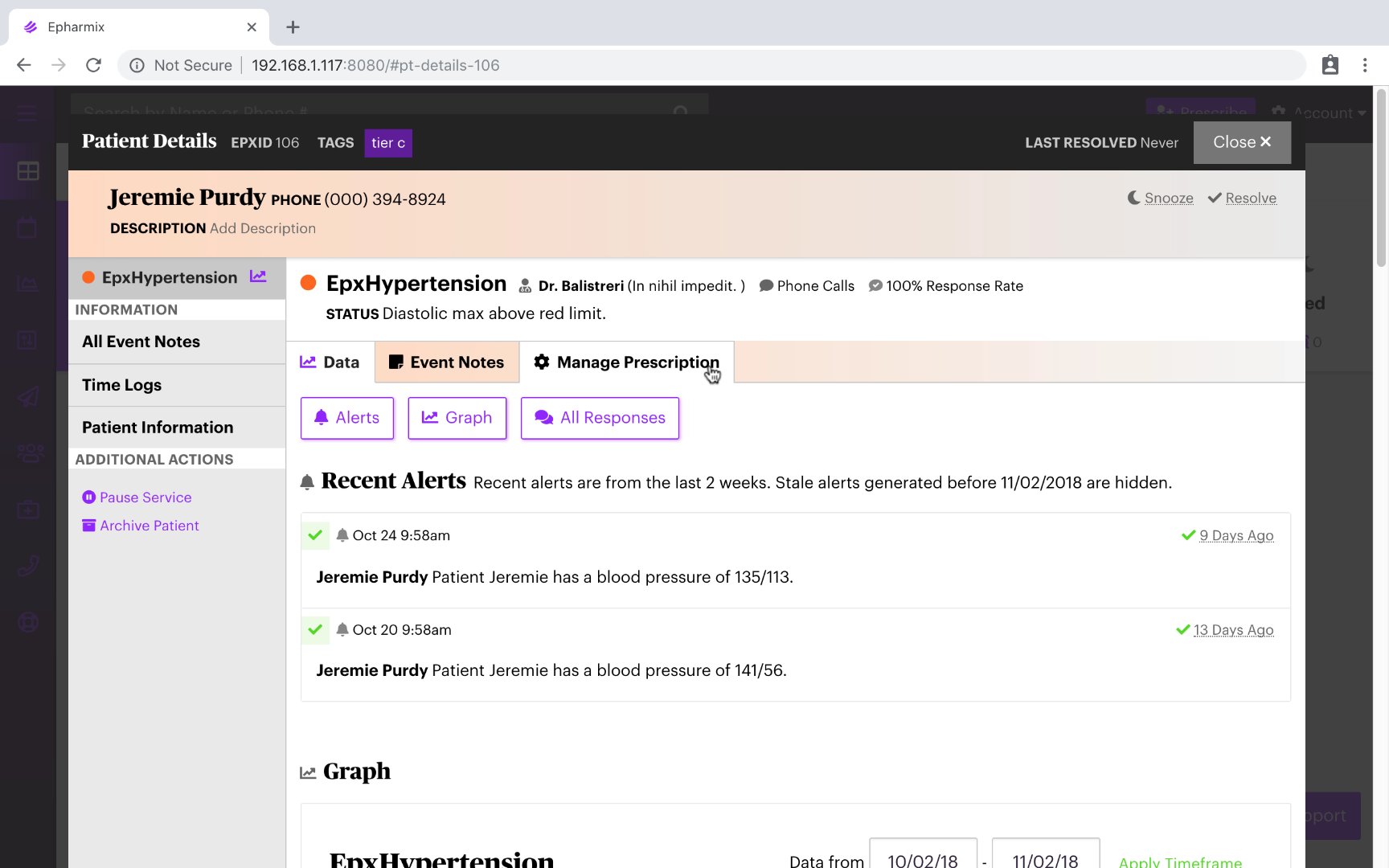Open the life ring support icon in sidebar
The height and width of the screenshot is (868, 1389).
[x=28, y=622]
